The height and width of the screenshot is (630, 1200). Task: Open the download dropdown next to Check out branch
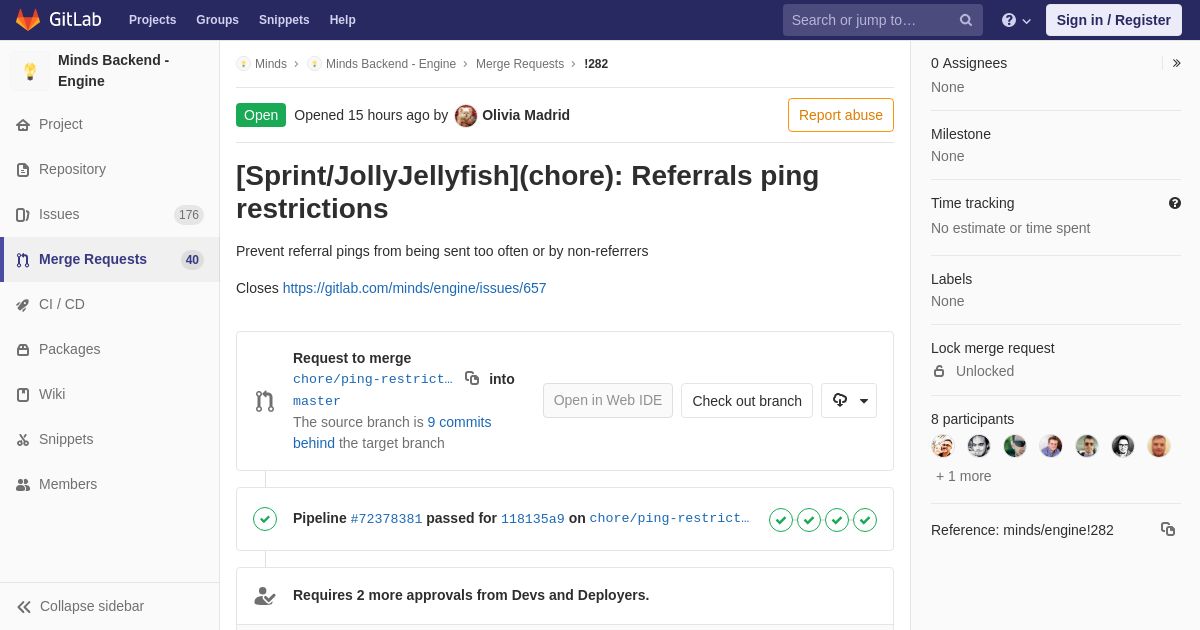tap(849, 400)
